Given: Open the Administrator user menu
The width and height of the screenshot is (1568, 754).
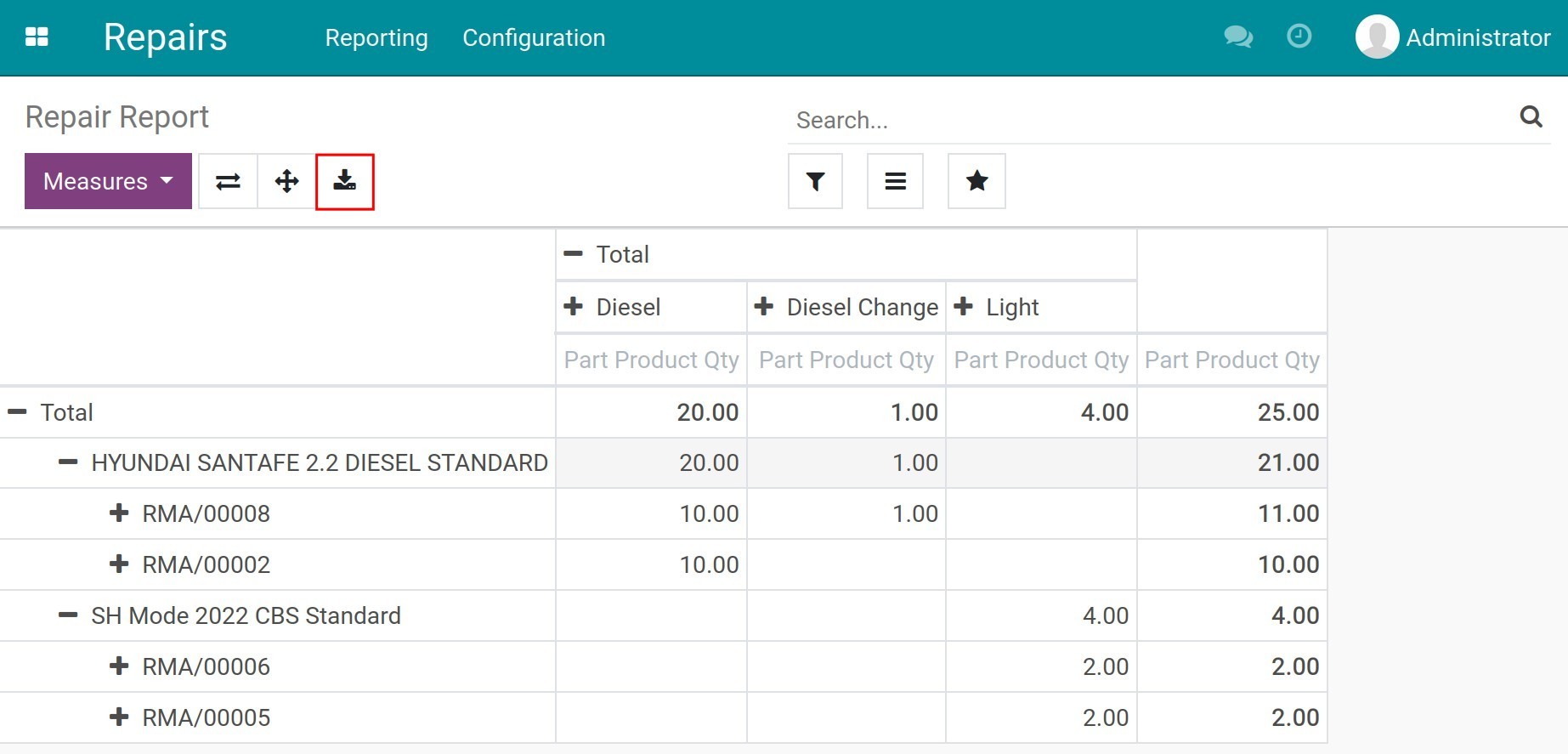Looking at the screenshot, I should (1453, 37).
